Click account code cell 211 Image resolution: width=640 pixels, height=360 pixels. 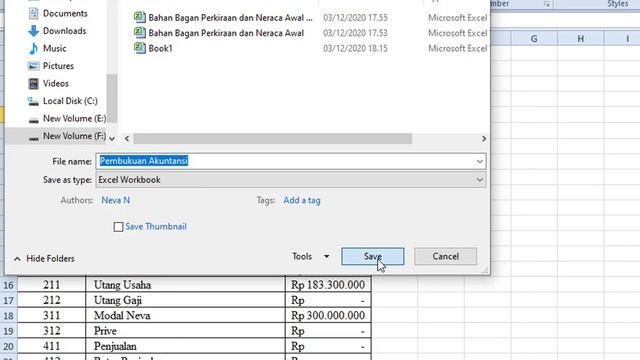51,285
